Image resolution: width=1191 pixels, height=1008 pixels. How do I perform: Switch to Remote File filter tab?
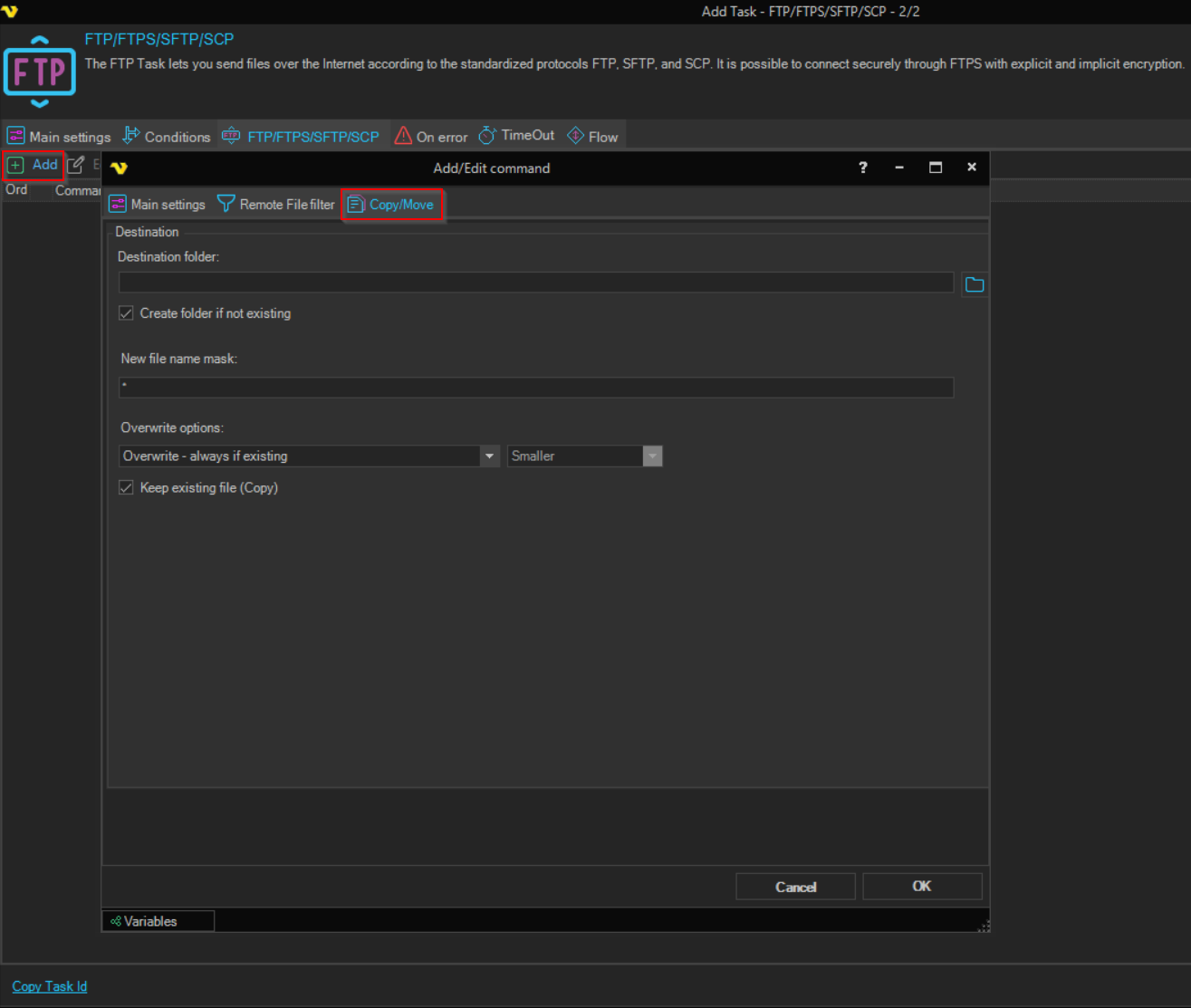[x=276, y=205]
